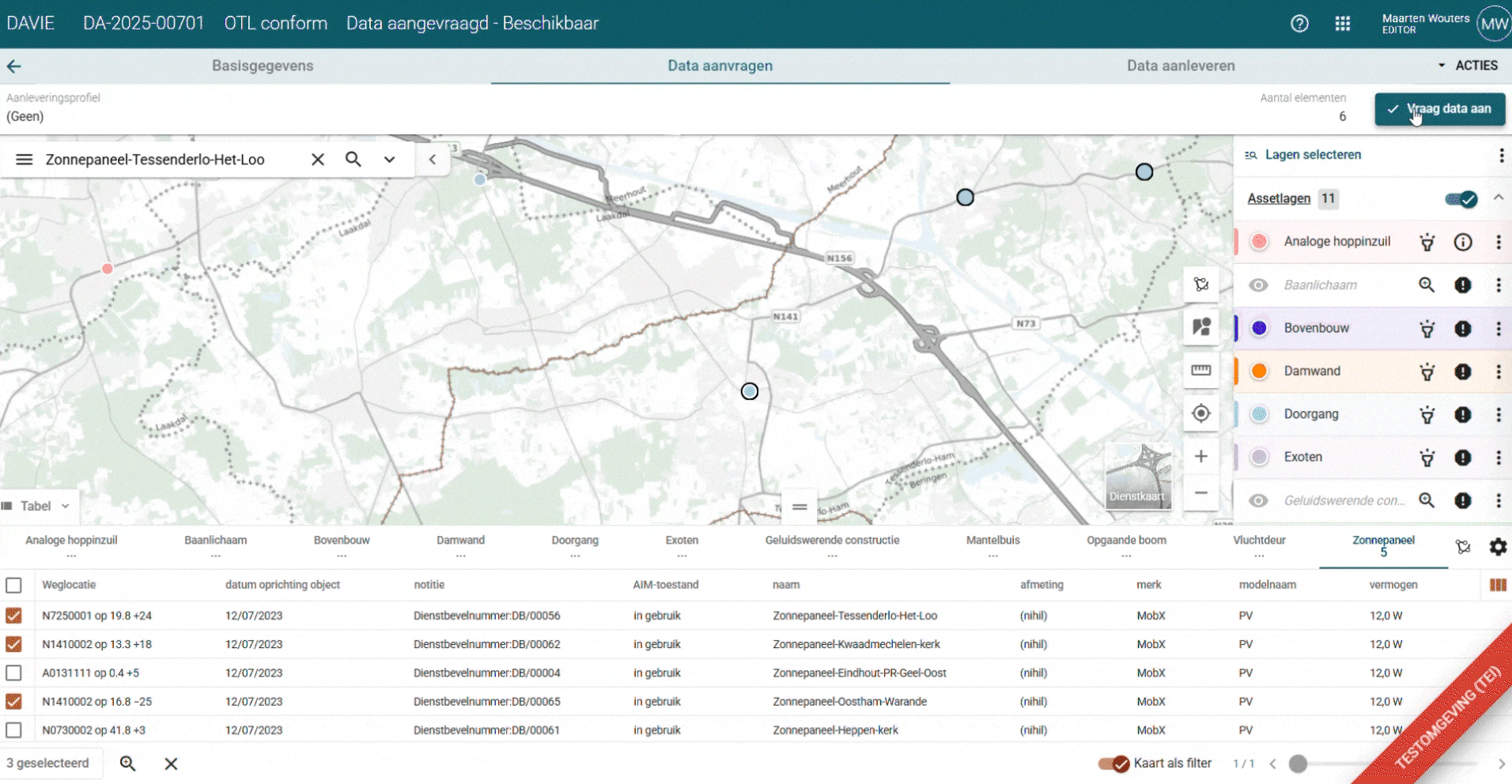Show the Geluidswerende constructie layer

point(1259,501)
